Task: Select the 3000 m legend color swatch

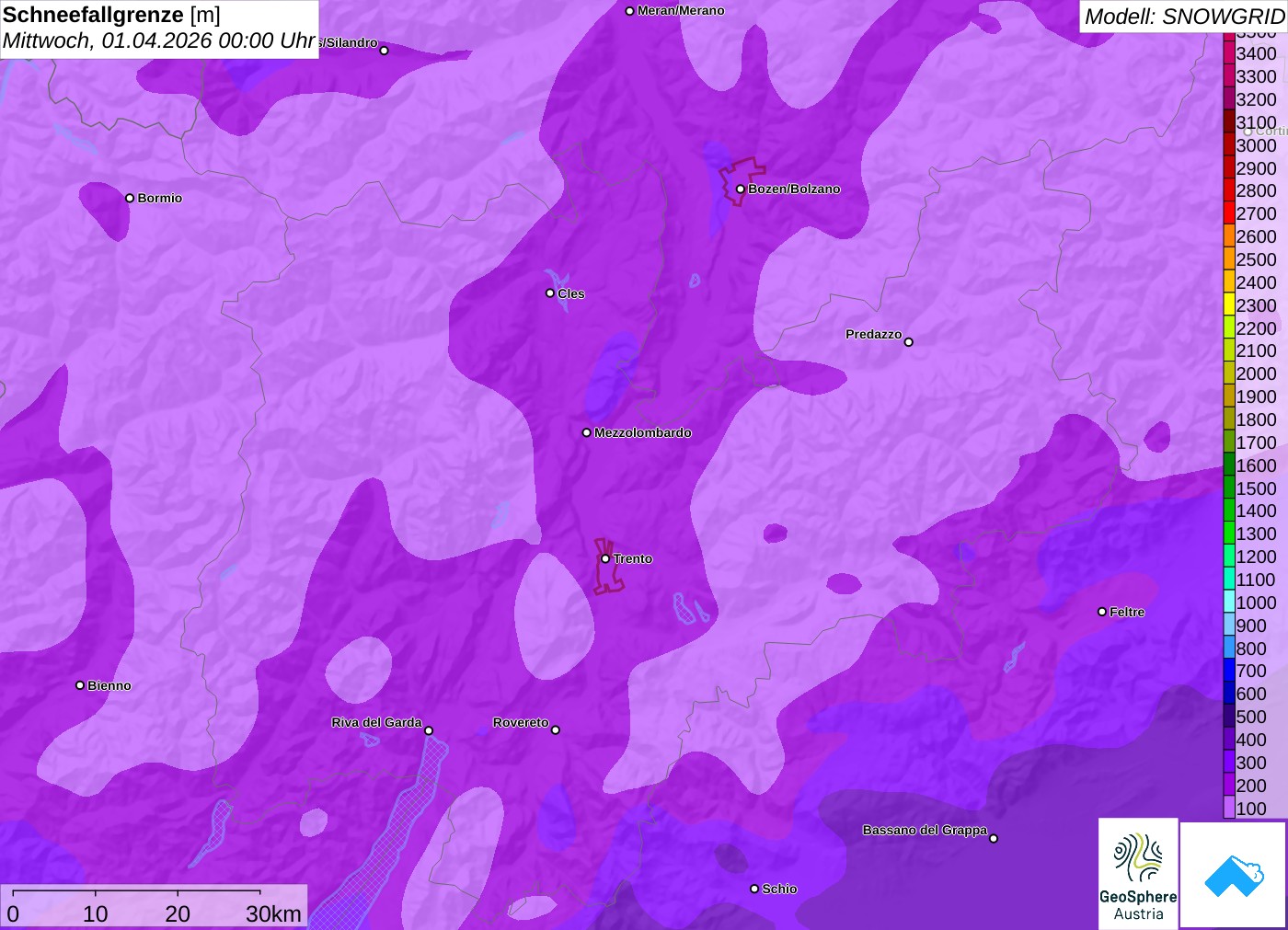Action: (1229, 145)
